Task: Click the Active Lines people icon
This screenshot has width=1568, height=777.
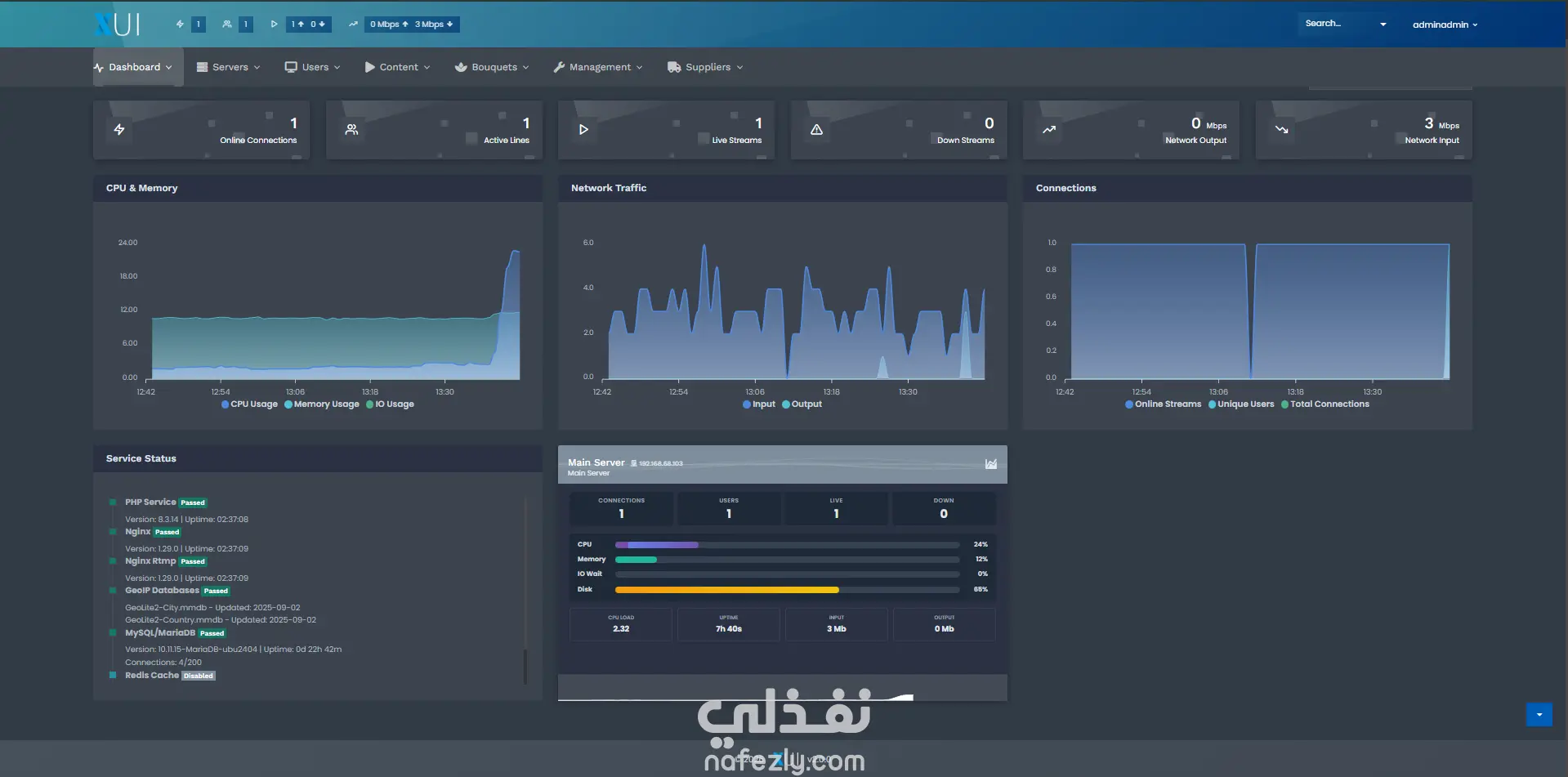Action: coord(351,130)
